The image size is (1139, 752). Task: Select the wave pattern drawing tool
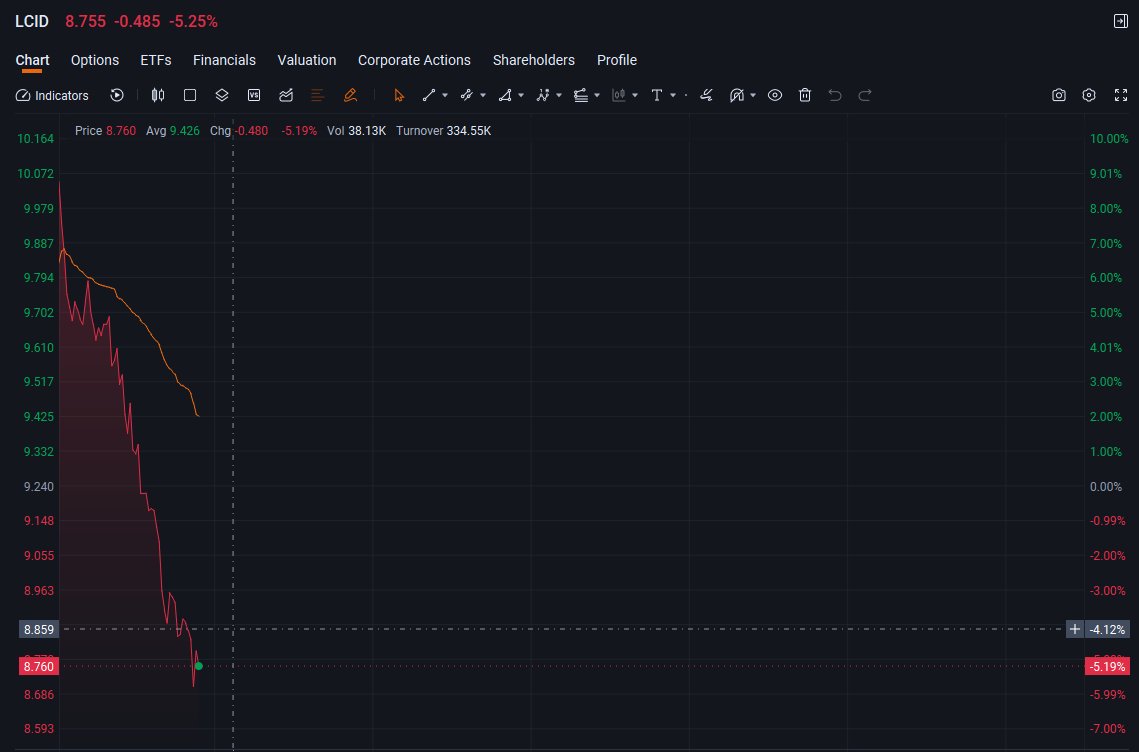click(x=543, y=95)
